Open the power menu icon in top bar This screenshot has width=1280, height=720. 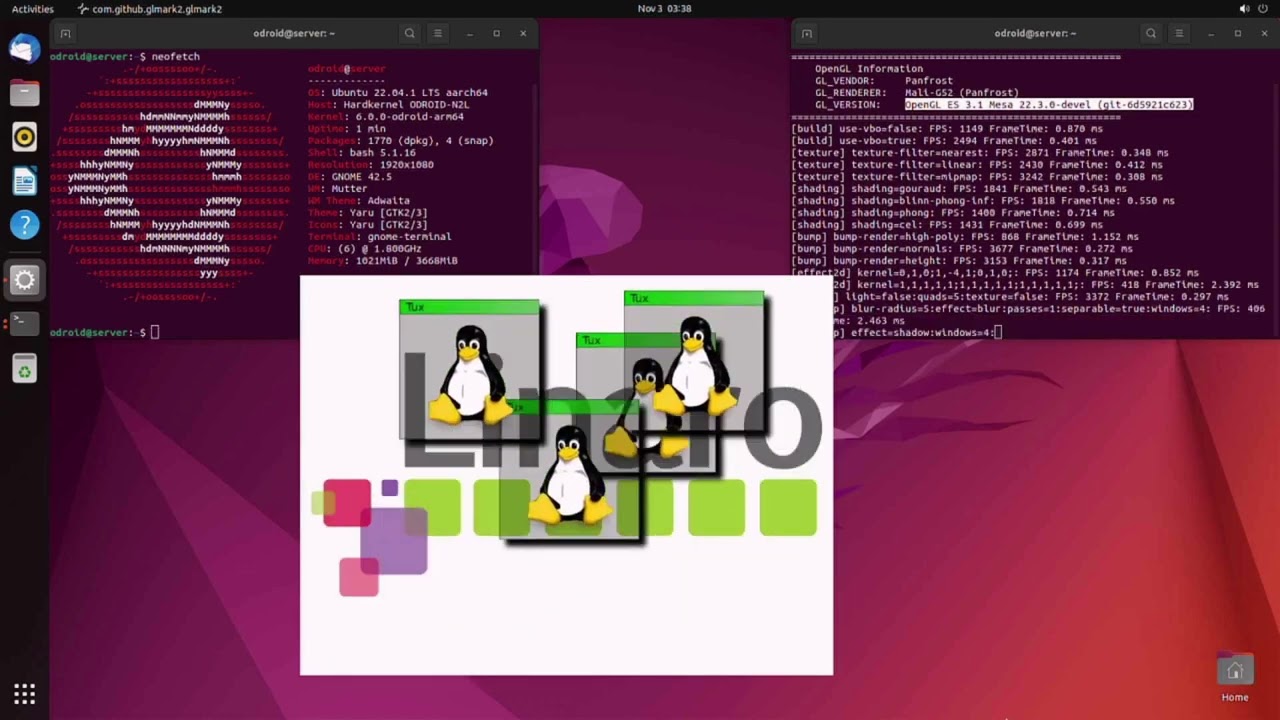click(1264, 9)
